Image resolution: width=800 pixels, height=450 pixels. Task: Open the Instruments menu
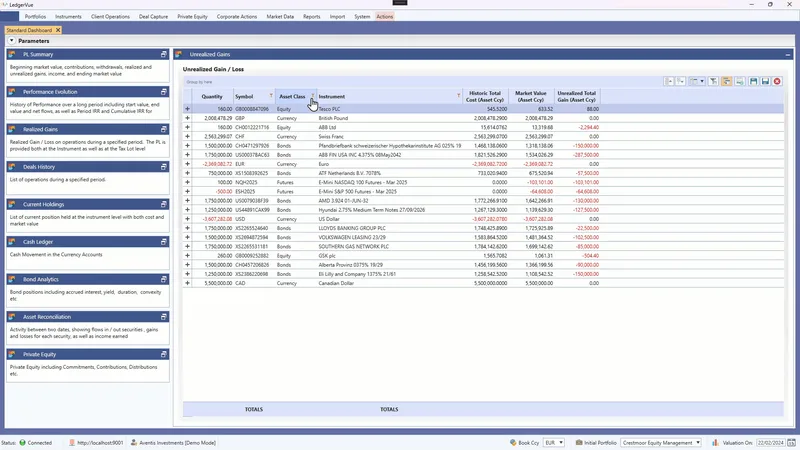coord(68,16)
